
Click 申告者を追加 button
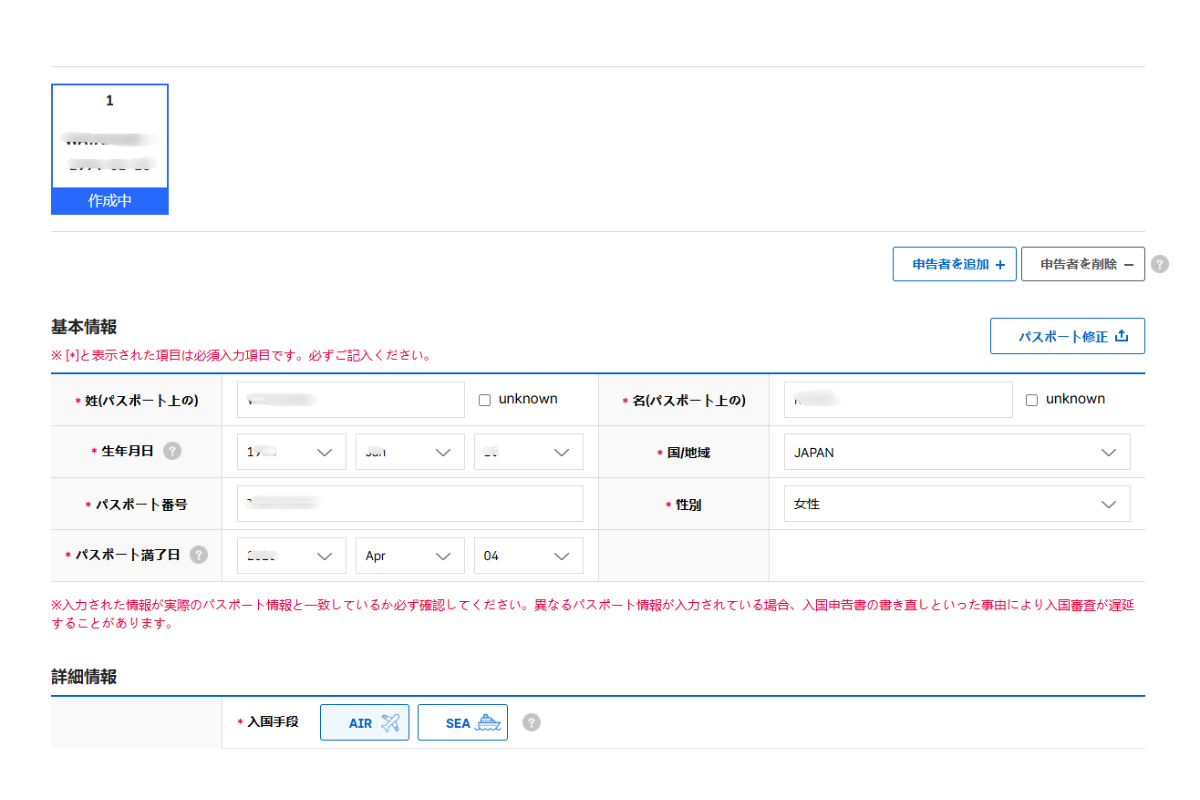[x=954, y=265]
